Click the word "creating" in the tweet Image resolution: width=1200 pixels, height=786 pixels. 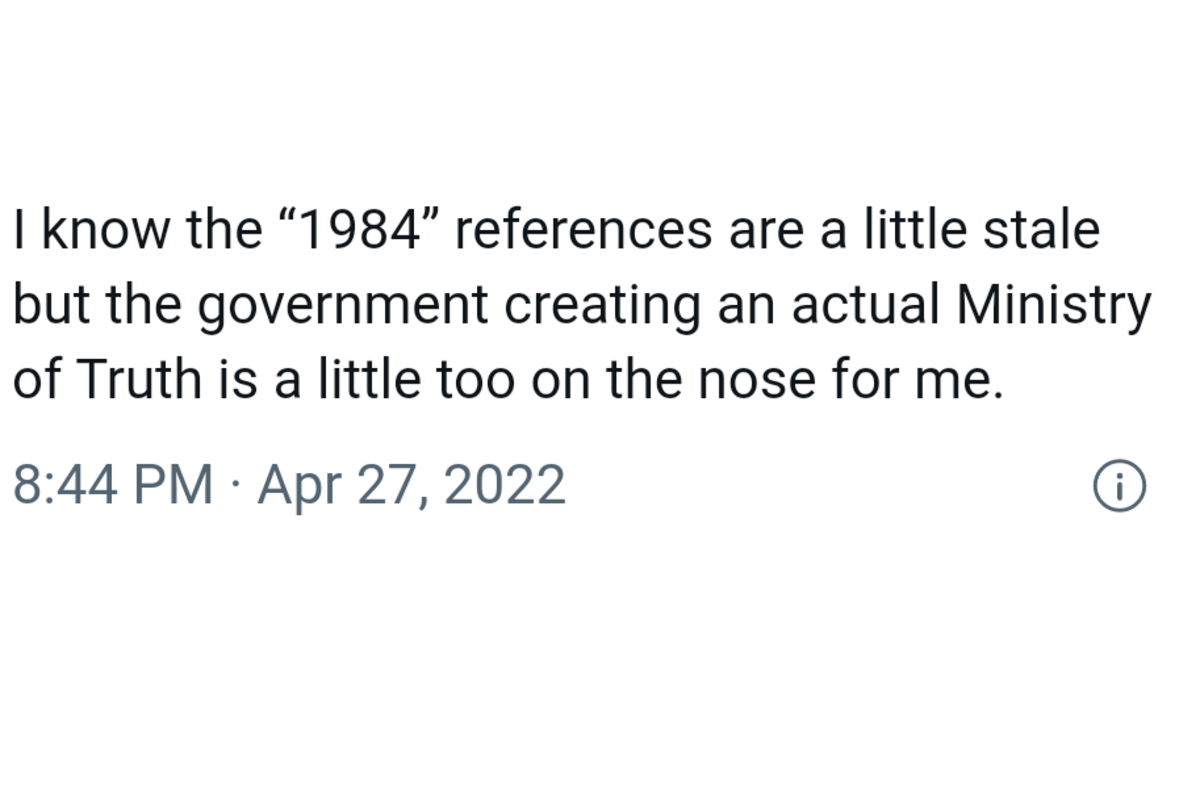(602, 307)
